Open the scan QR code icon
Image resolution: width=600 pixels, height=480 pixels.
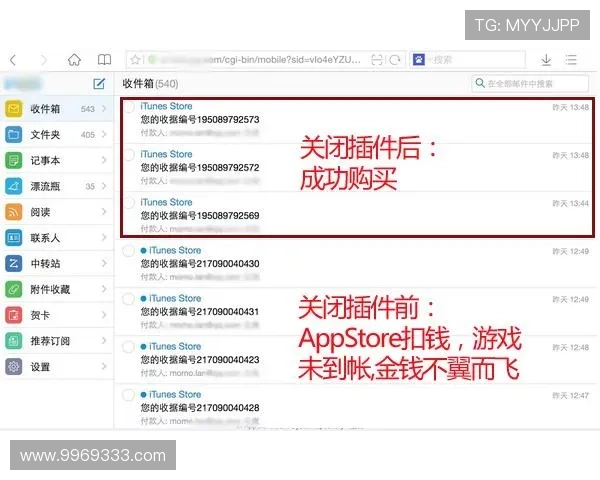[377, 60]
